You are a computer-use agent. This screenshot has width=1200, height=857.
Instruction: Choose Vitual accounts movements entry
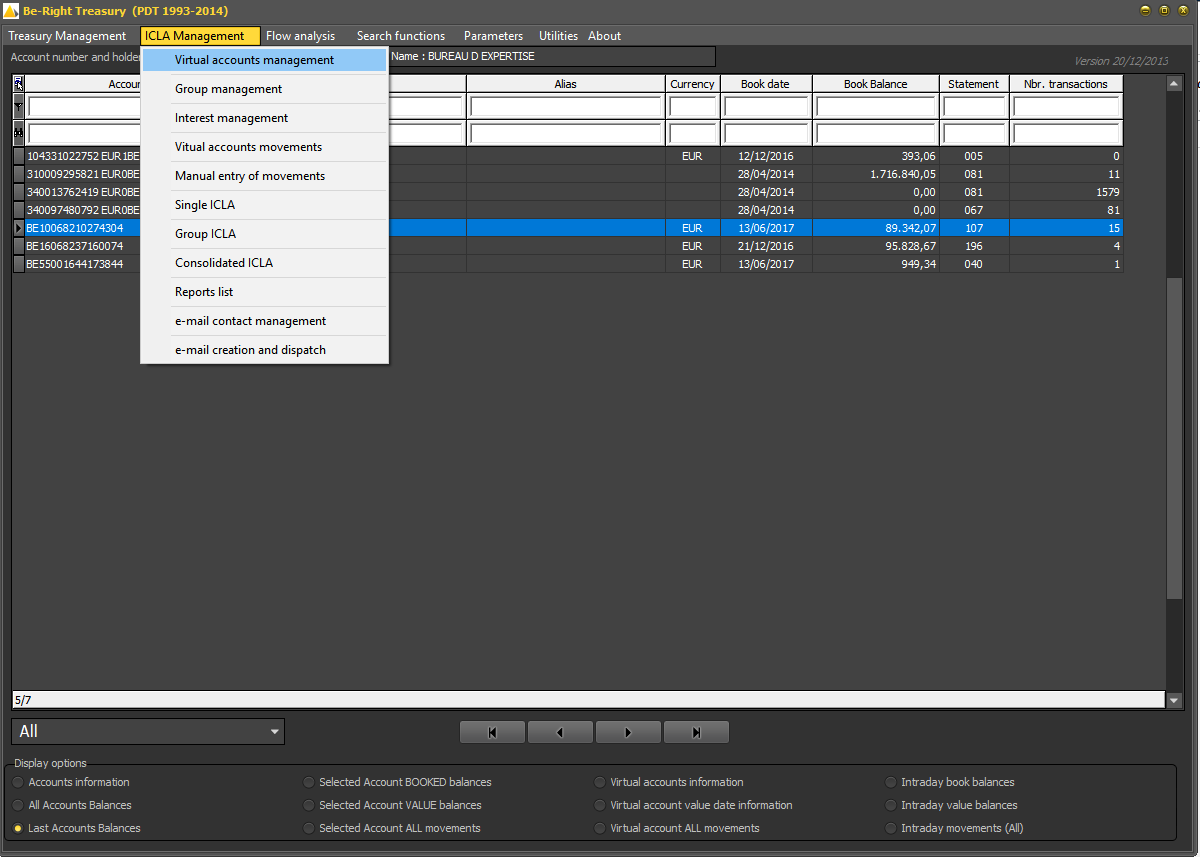(264, 147)
